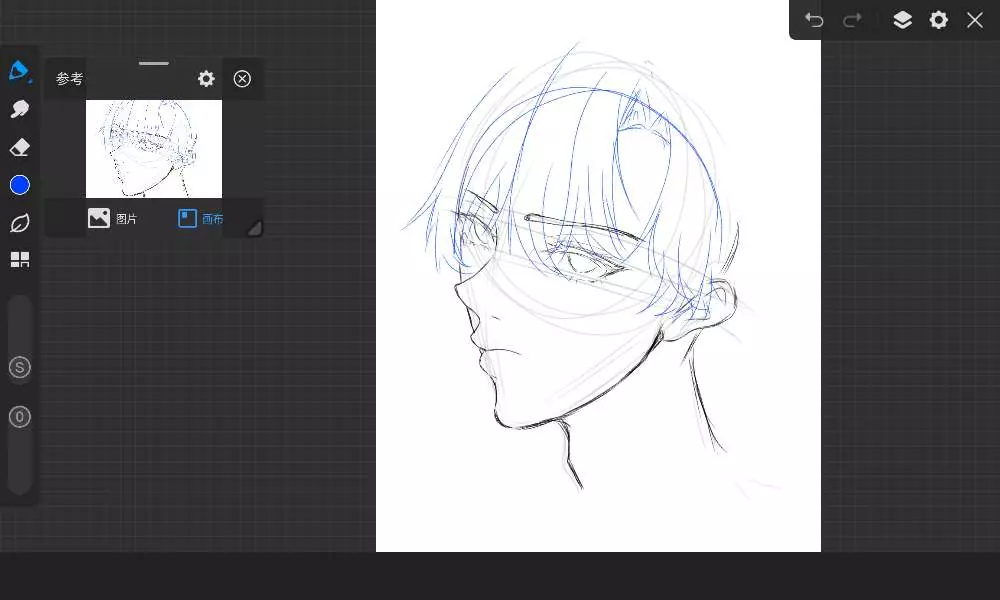The width and height of the screenshot is (1000, 600).
Task: Select the eraser tool
Action: pyautogui.click(x=19, y=147)
